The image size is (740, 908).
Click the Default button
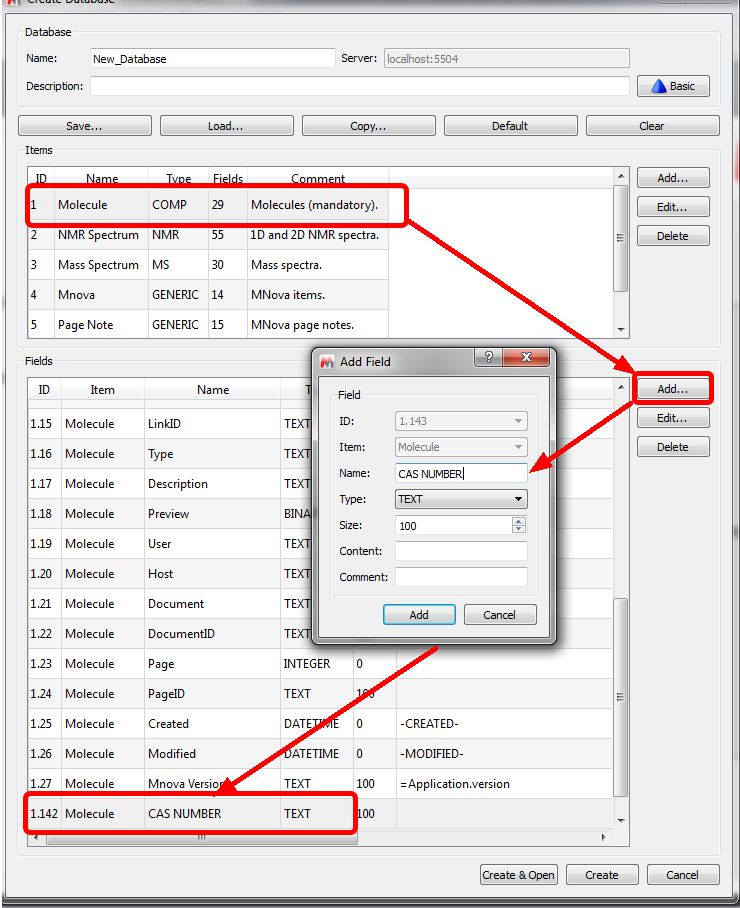coord(510,126)
